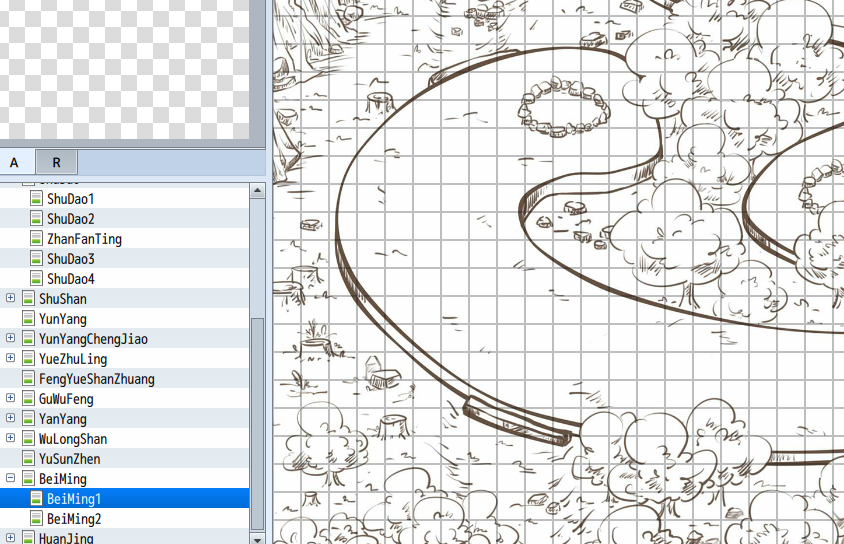Open the ShuDao4 map
The width and height of the screenshot is (844, 544).
[x=71, y=279]
